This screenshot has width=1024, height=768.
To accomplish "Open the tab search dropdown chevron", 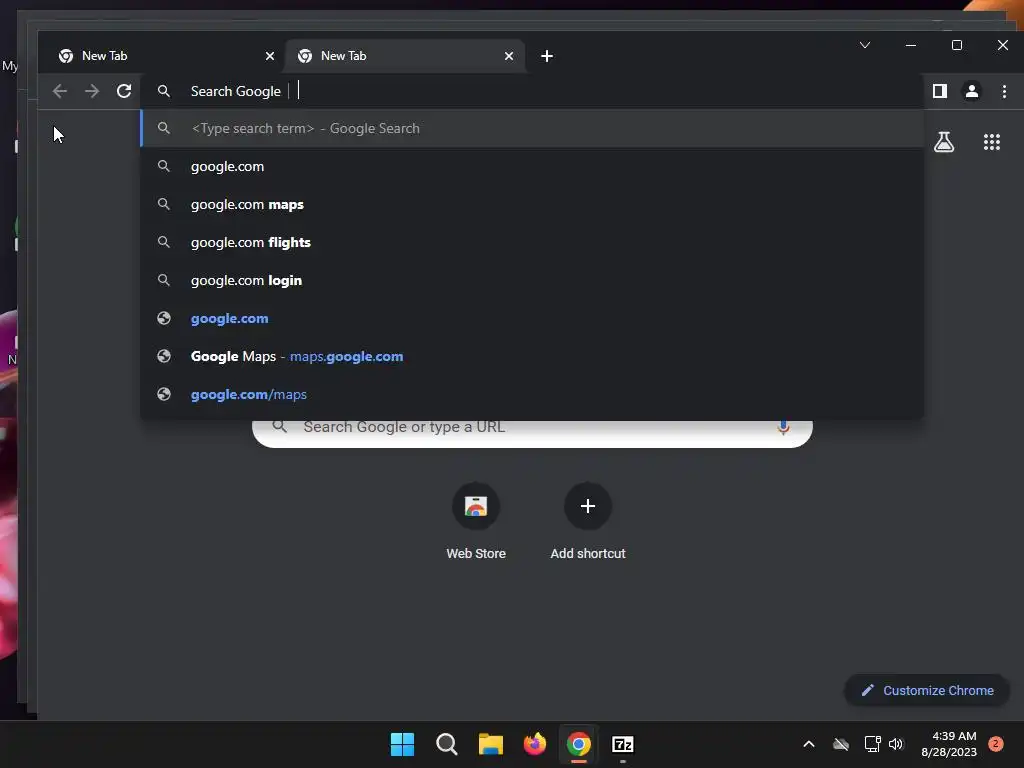I will pyautogui.click(x=865, y=45).
